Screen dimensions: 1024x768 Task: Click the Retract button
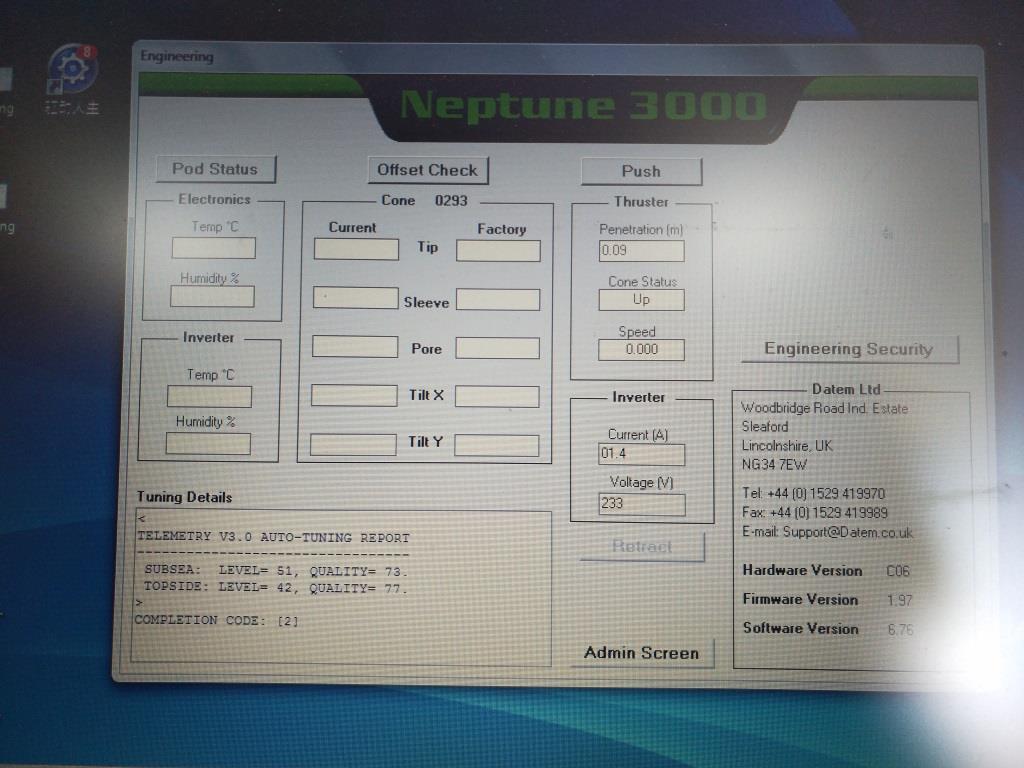[x=642, y=547]
